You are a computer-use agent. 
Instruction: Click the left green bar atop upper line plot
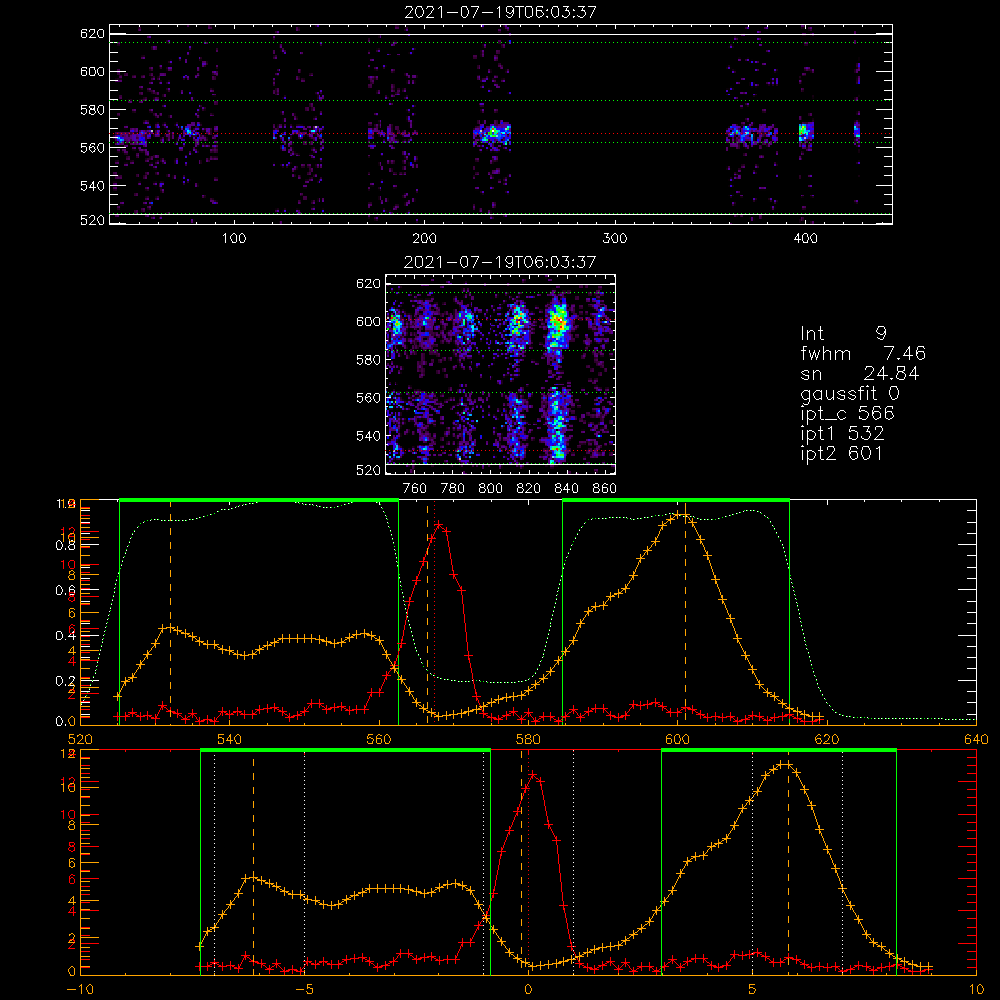pos(259,500)
